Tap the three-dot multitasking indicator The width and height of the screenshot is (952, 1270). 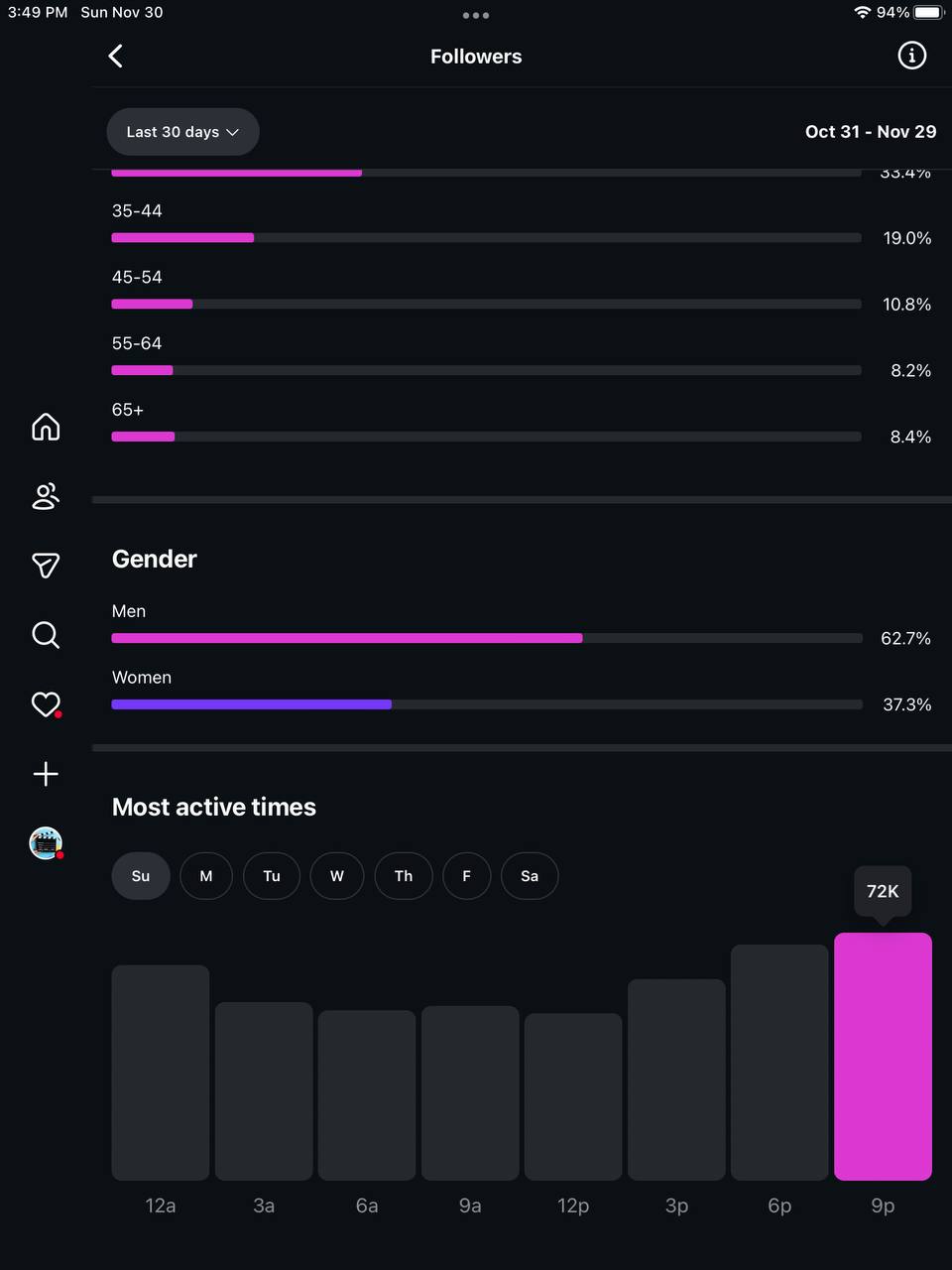476,16
